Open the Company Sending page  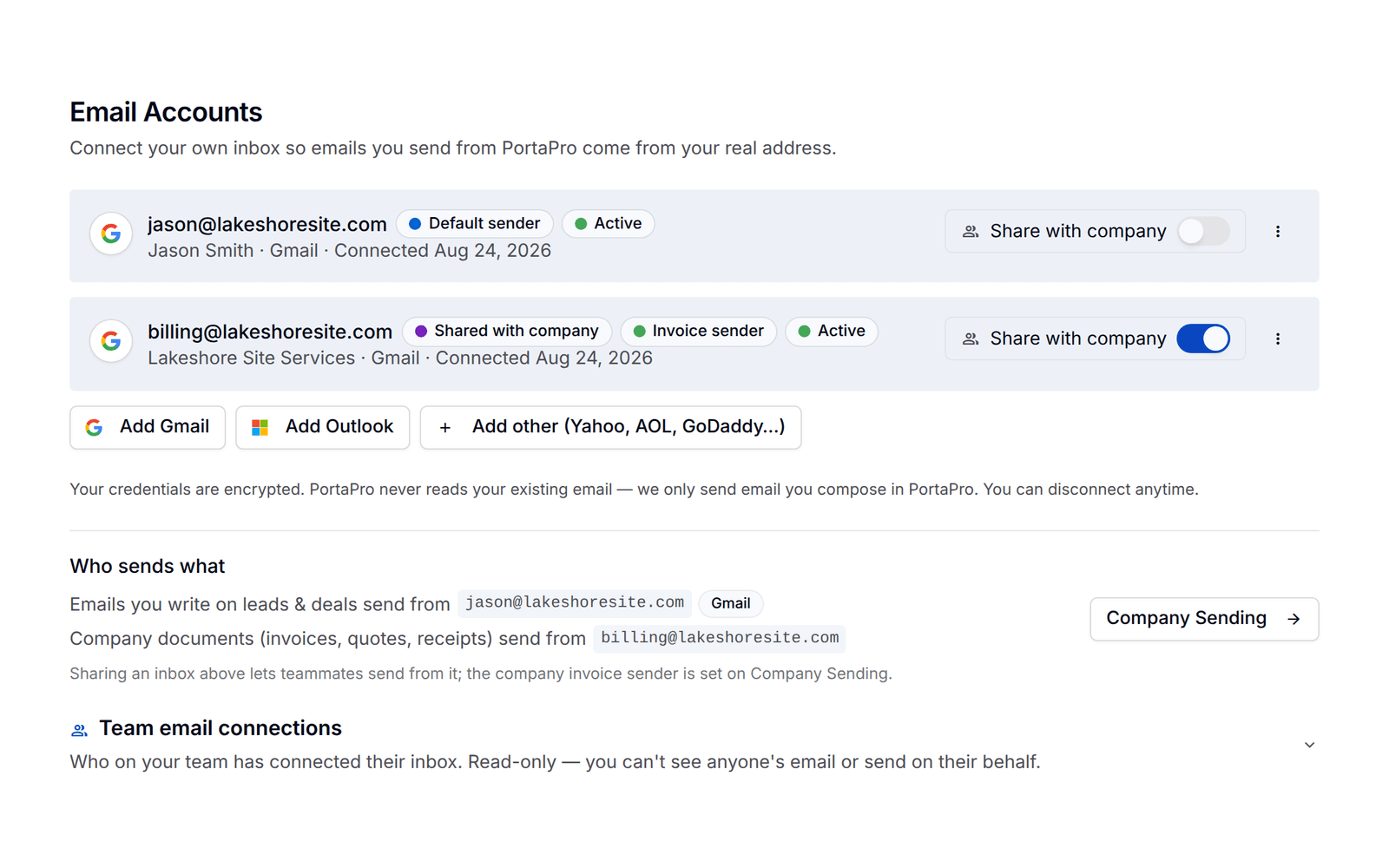[1204, 619]
